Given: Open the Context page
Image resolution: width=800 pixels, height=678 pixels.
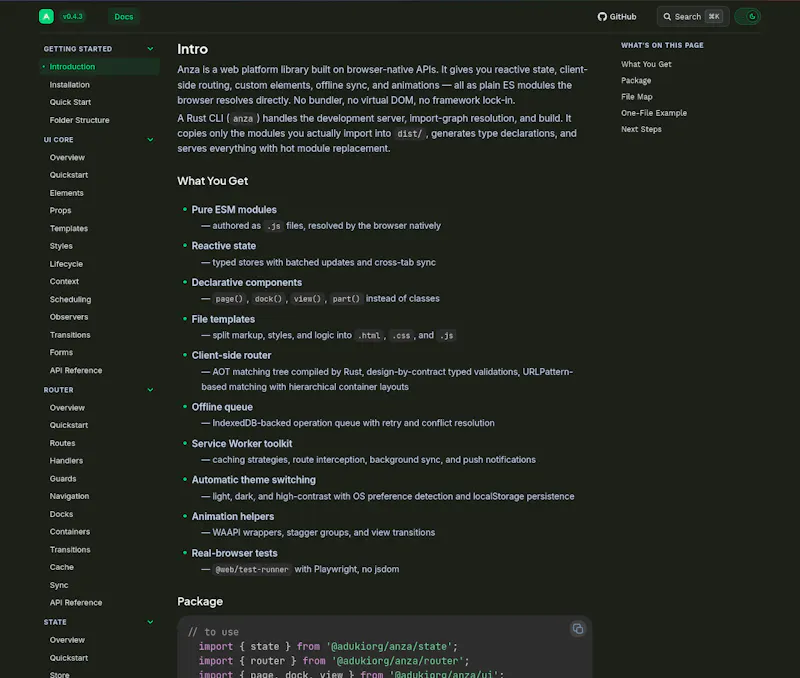Looking at the screenshot, I should 64,281.
